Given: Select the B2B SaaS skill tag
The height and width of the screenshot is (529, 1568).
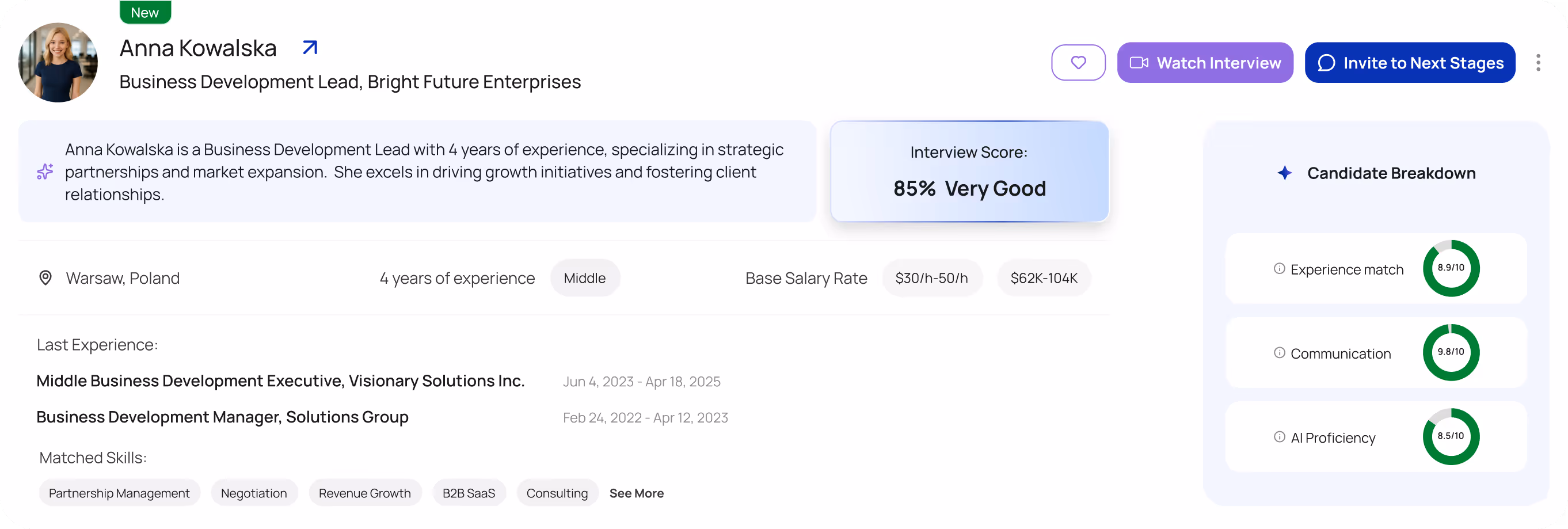Looking at the screenshot, I should [469, 493].
